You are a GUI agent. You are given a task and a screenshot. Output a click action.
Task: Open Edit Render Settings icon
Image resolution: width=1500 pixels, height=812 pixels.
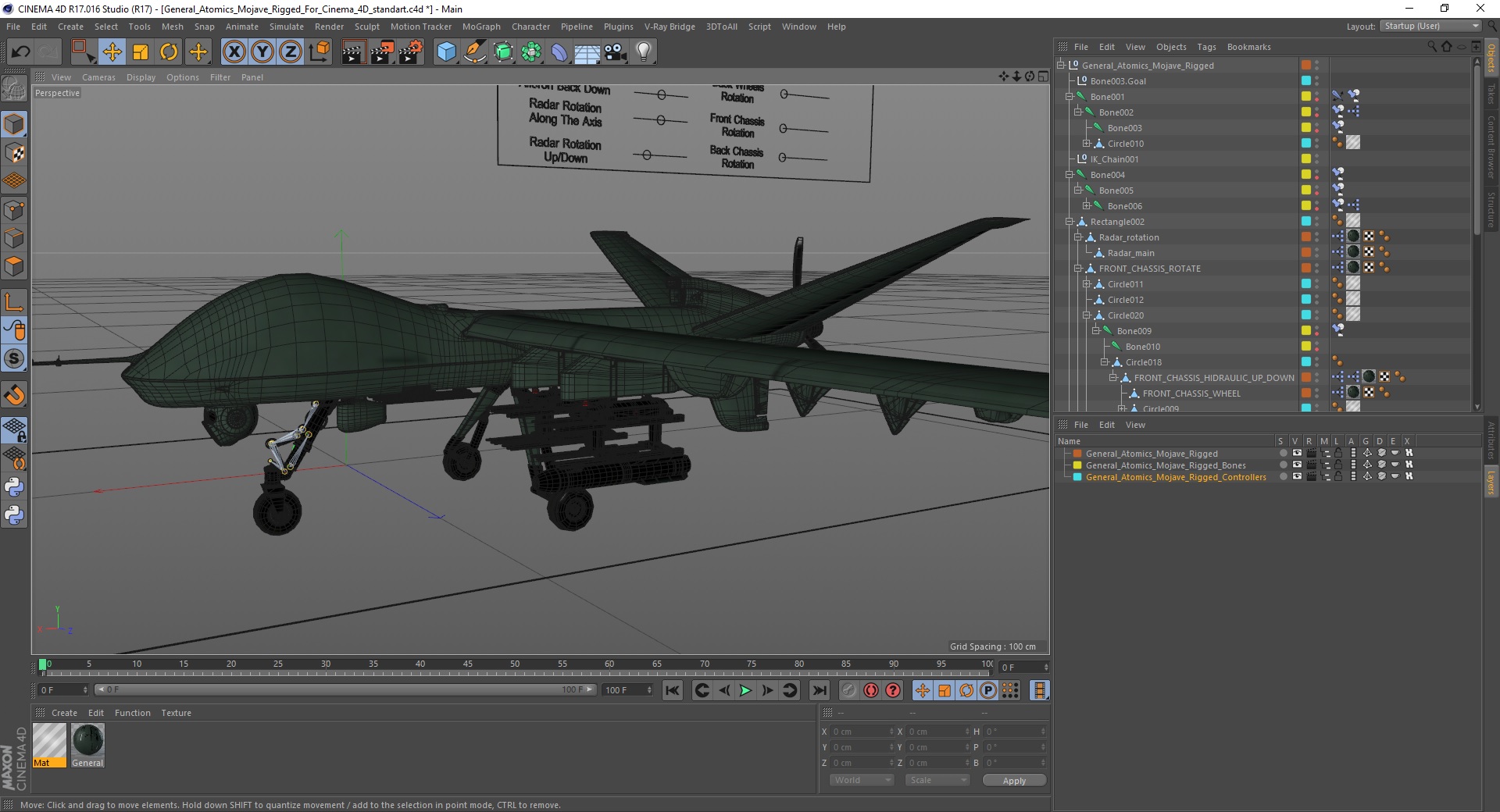pyautogui.click(x=411, y=52)
